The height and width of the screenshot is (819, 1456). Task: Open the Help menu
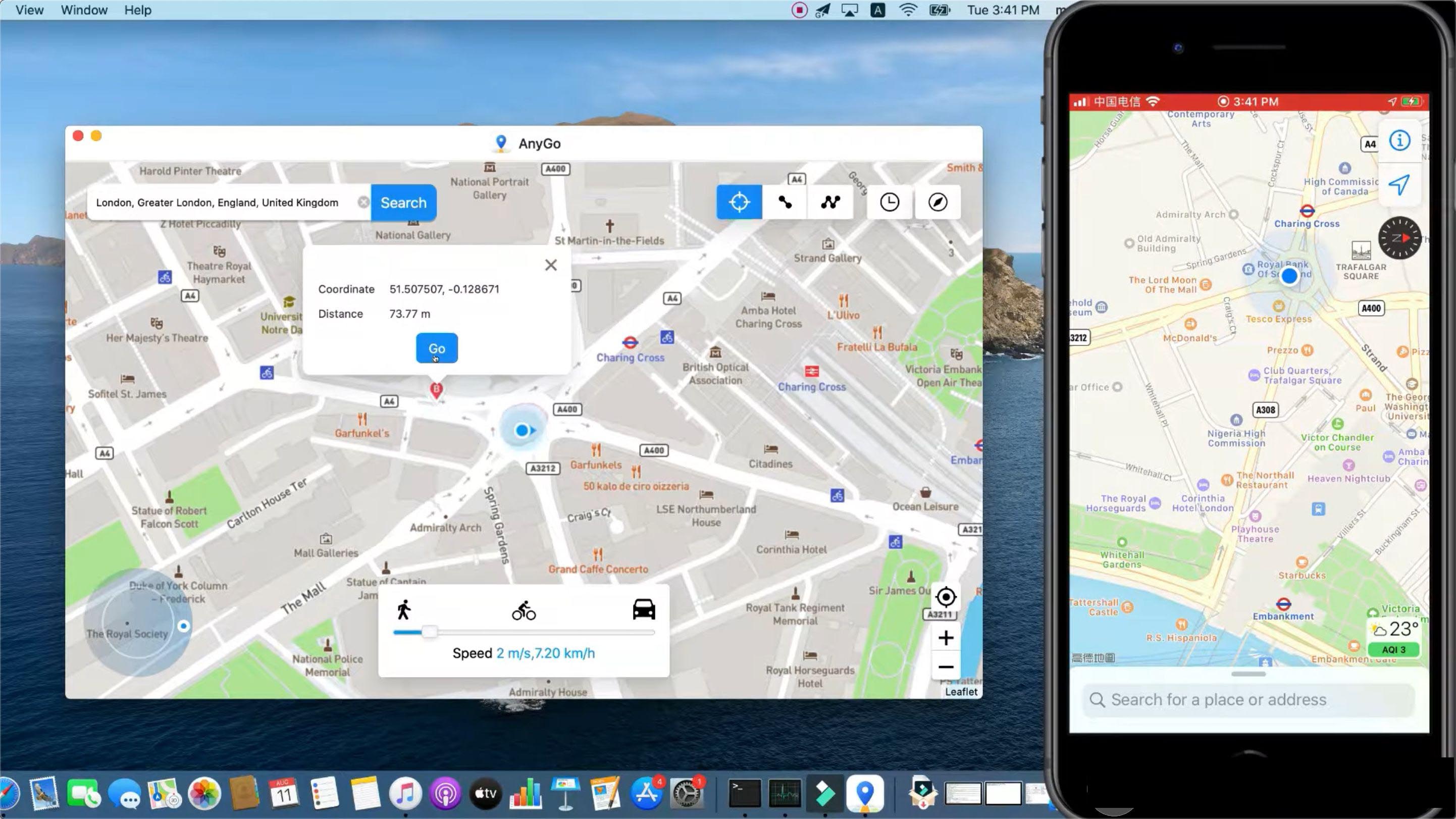[138, 10]
